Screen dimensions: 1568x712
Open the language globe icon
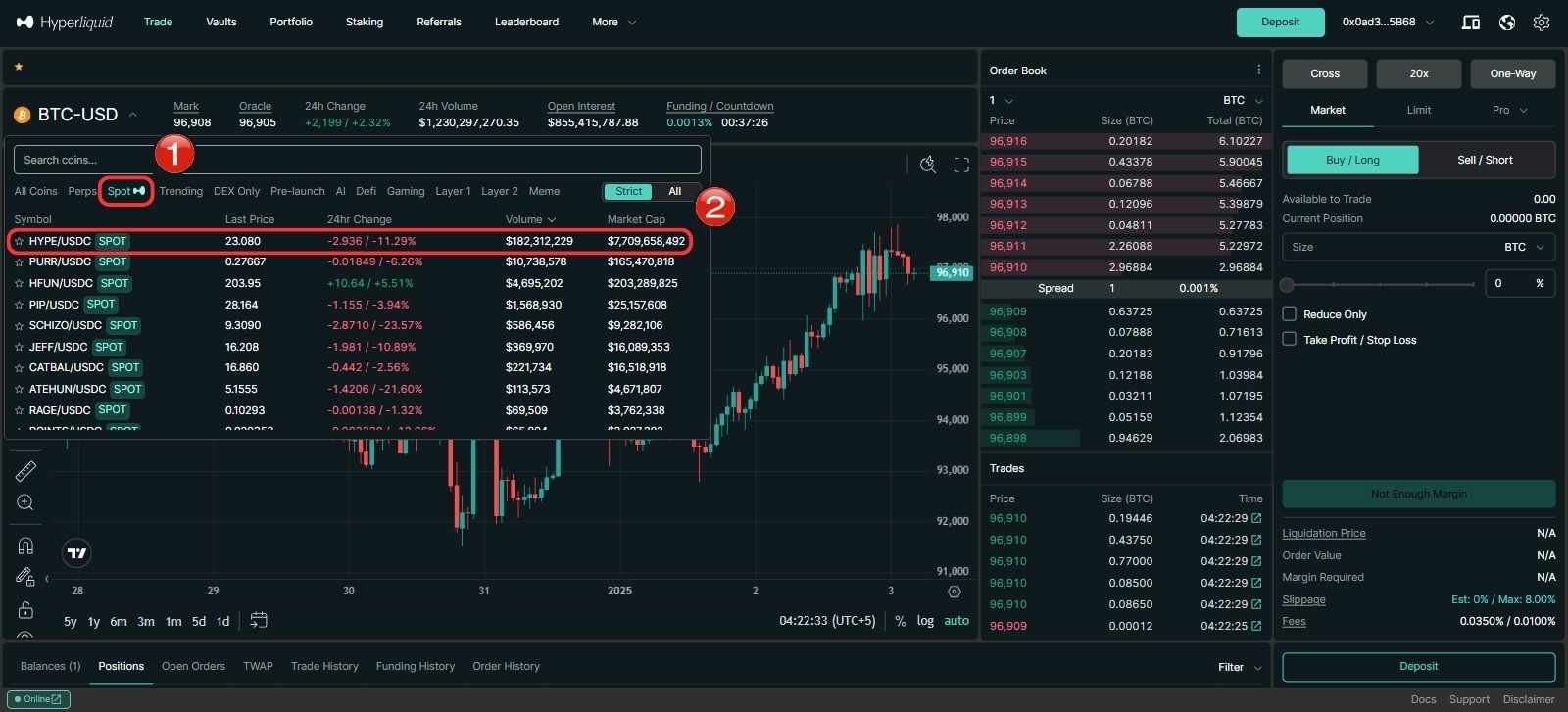[x=1507, y=22]
